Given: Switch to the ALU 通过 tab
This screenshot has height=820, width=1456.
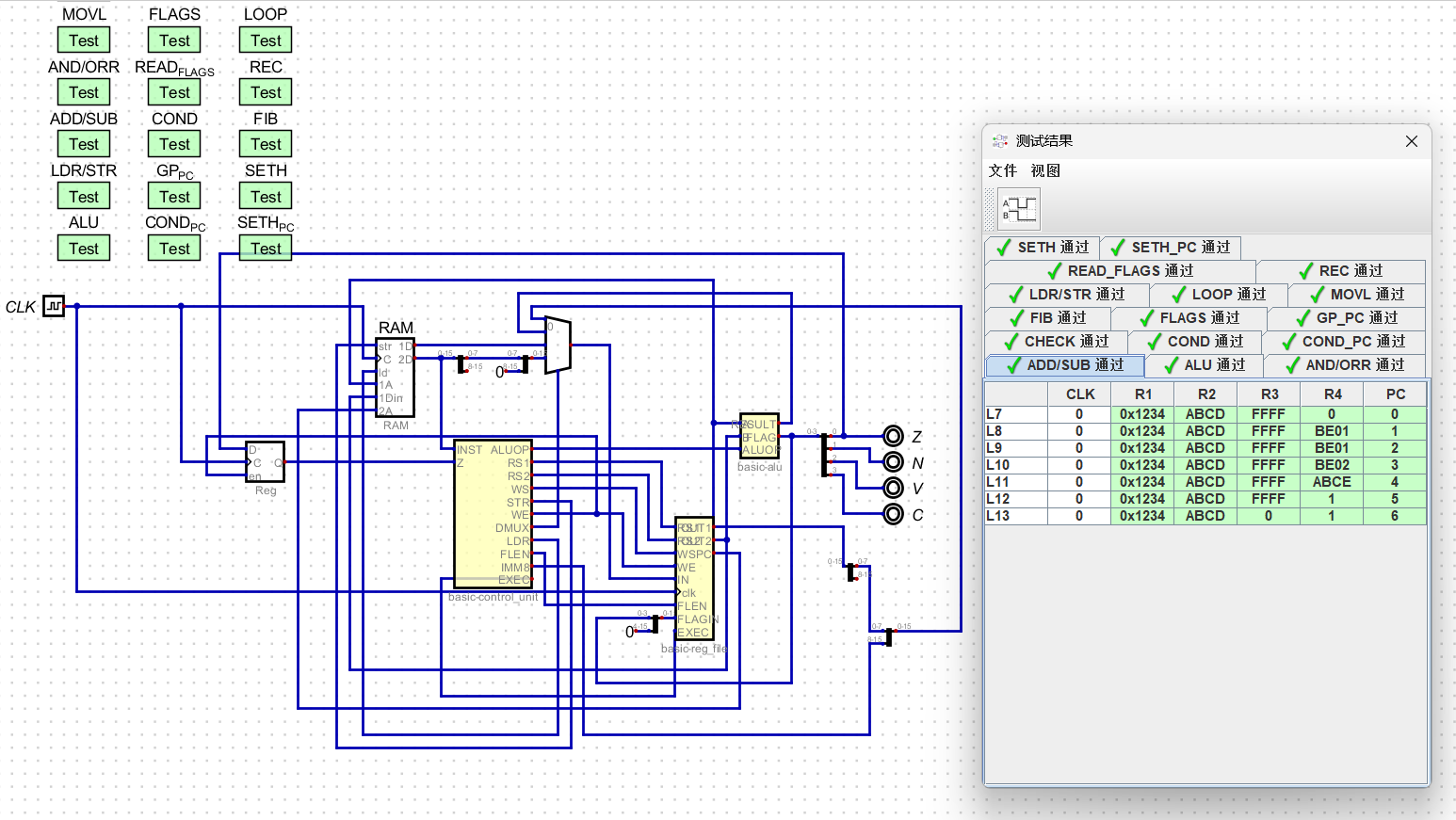Looking at the screenshot, I should click(x=1205, y=365).
